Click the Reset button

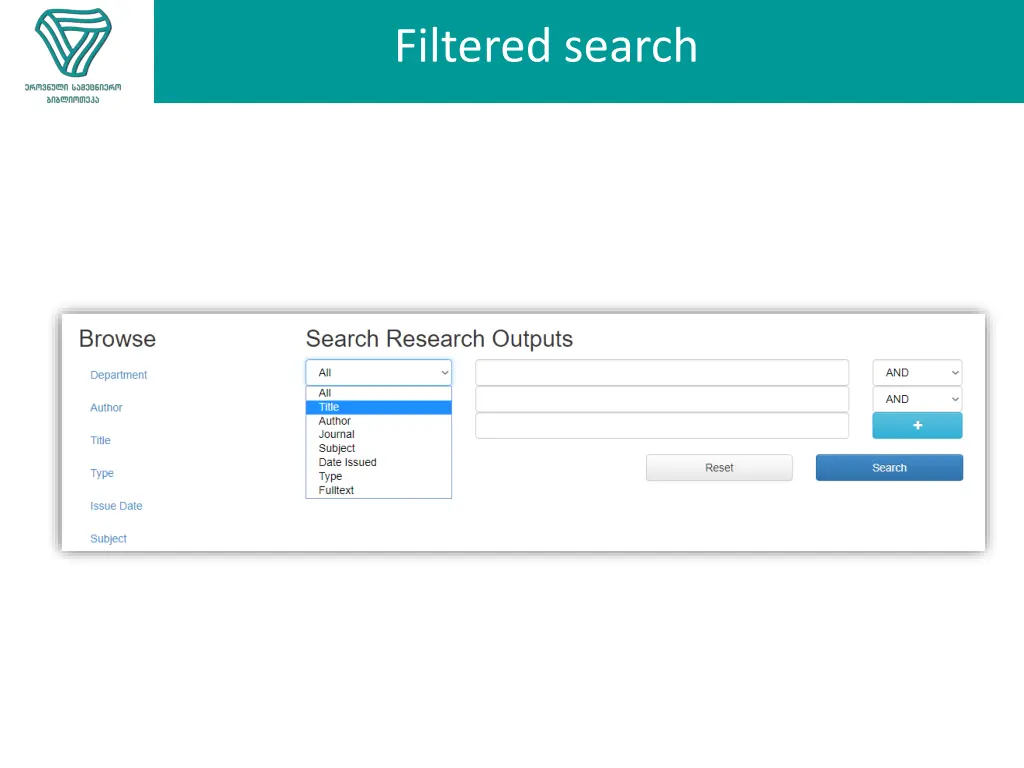[x=719, y=468]
